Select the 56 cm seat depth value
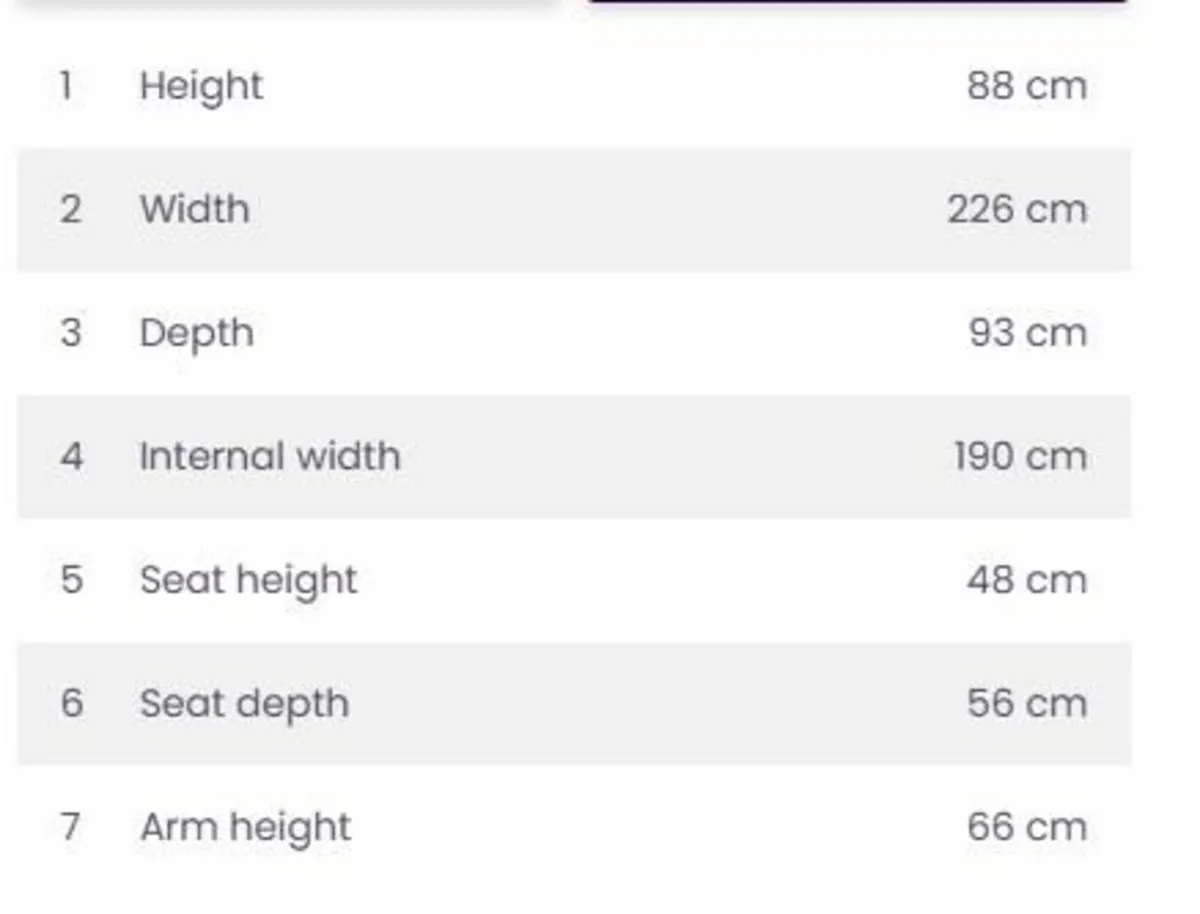 [1026, 704]
